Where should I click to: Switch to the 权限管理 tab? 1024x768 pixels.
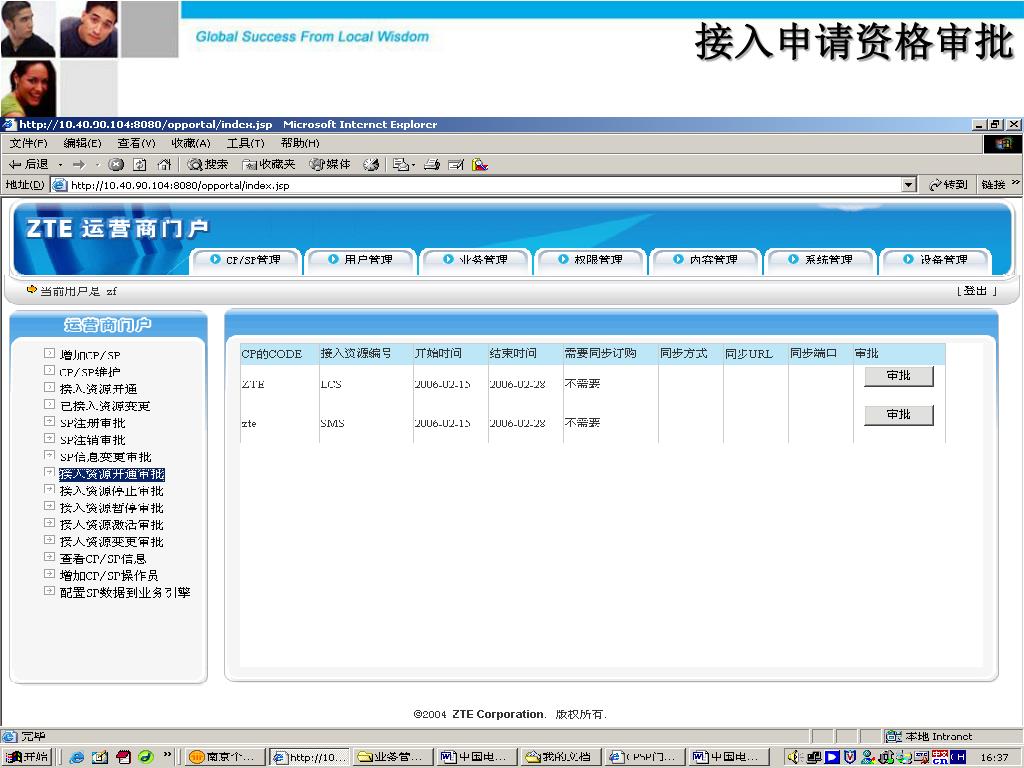(x=591, y=260)
